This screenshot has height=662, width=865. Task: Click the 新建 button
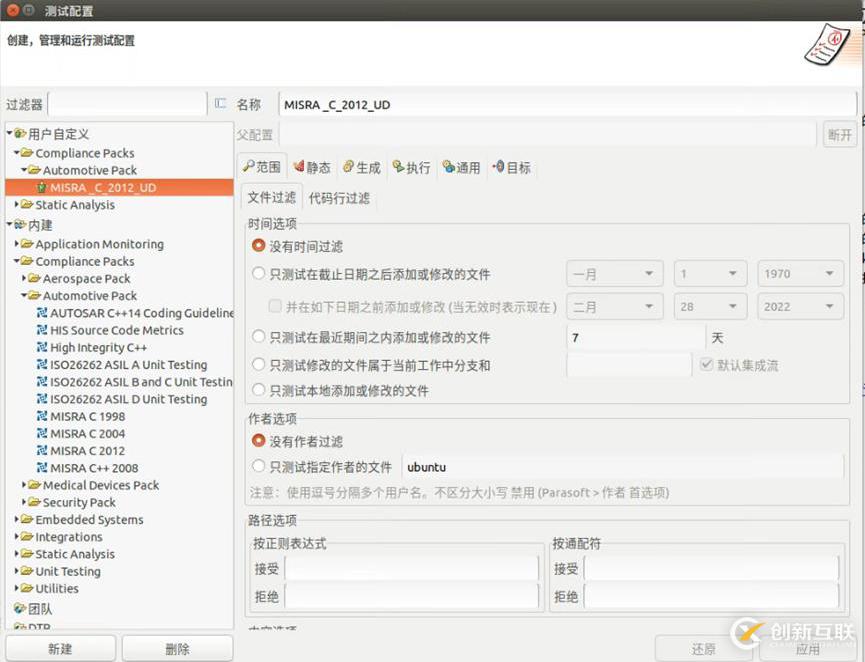click(61, 648)
